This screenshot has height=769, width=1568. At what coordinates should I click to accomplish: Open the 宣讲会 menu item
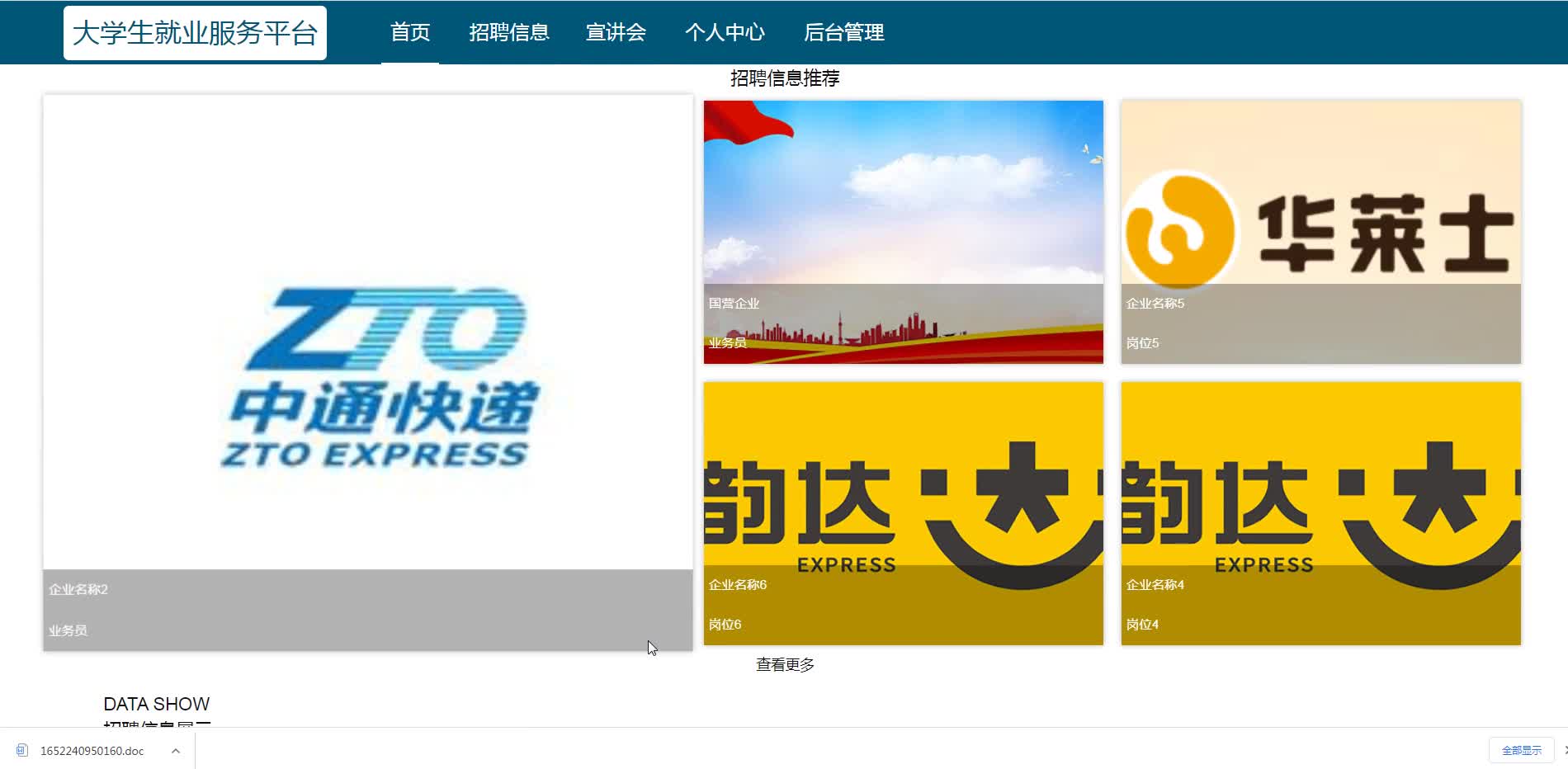click(616, 32)
